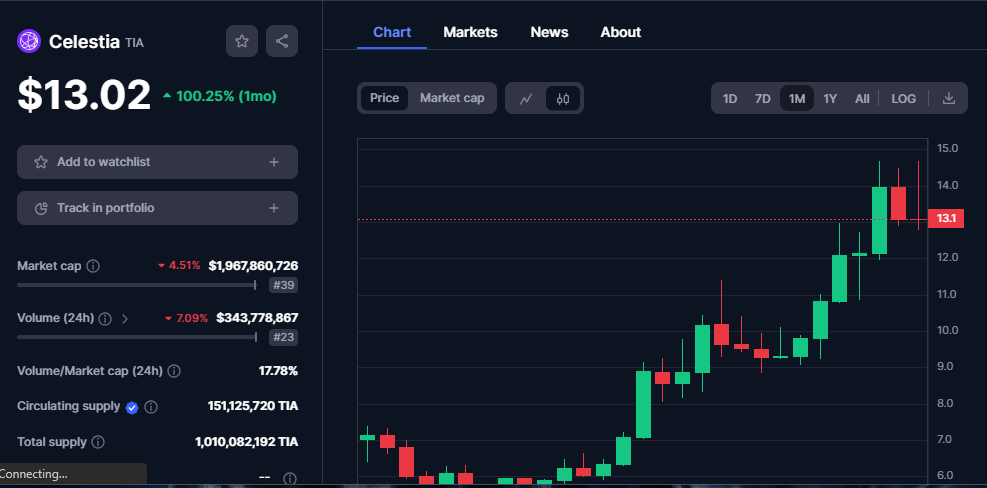This screenshot has height=488, width=987.
Task: Show Volume/Market cap info tooltip icon
Action: coord(174,371)
